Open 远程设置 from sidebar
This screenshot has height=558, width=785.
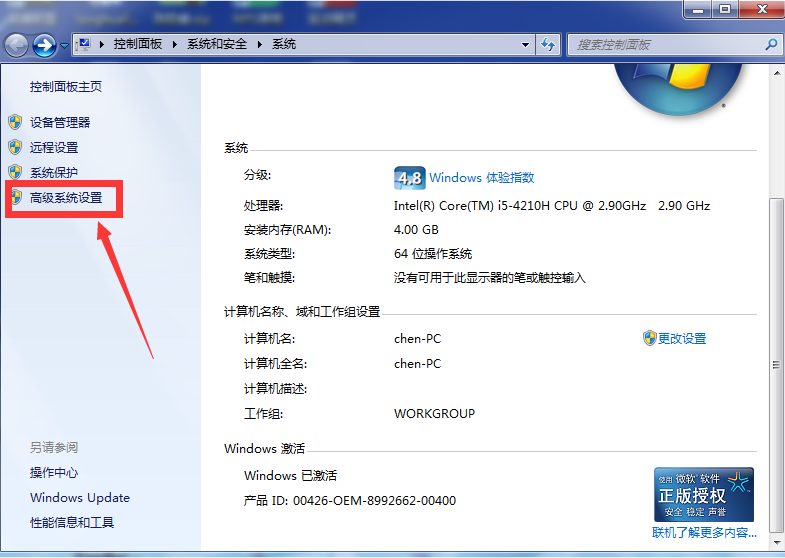tap(54, 147)
